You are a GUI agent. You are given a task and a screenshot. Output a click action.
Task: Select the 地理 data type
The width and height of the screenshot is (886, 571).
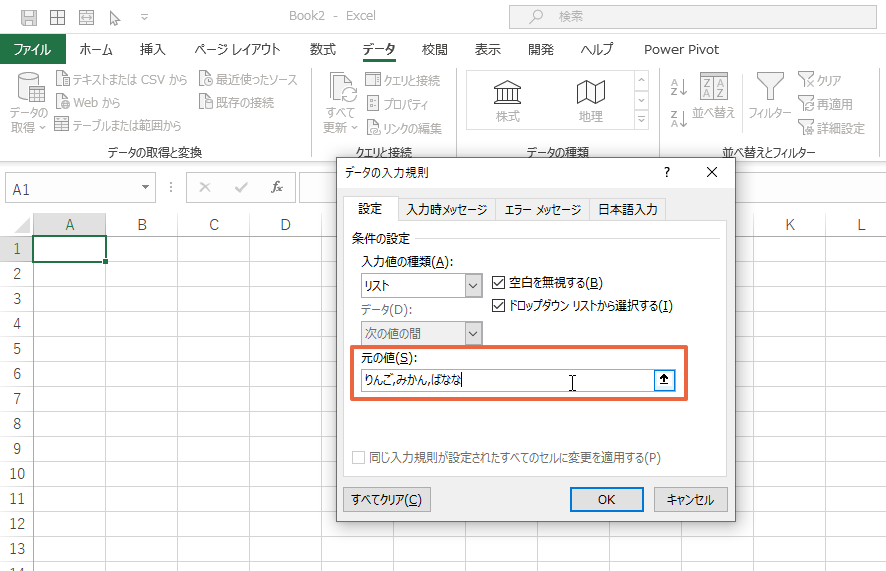pos(590,101)
